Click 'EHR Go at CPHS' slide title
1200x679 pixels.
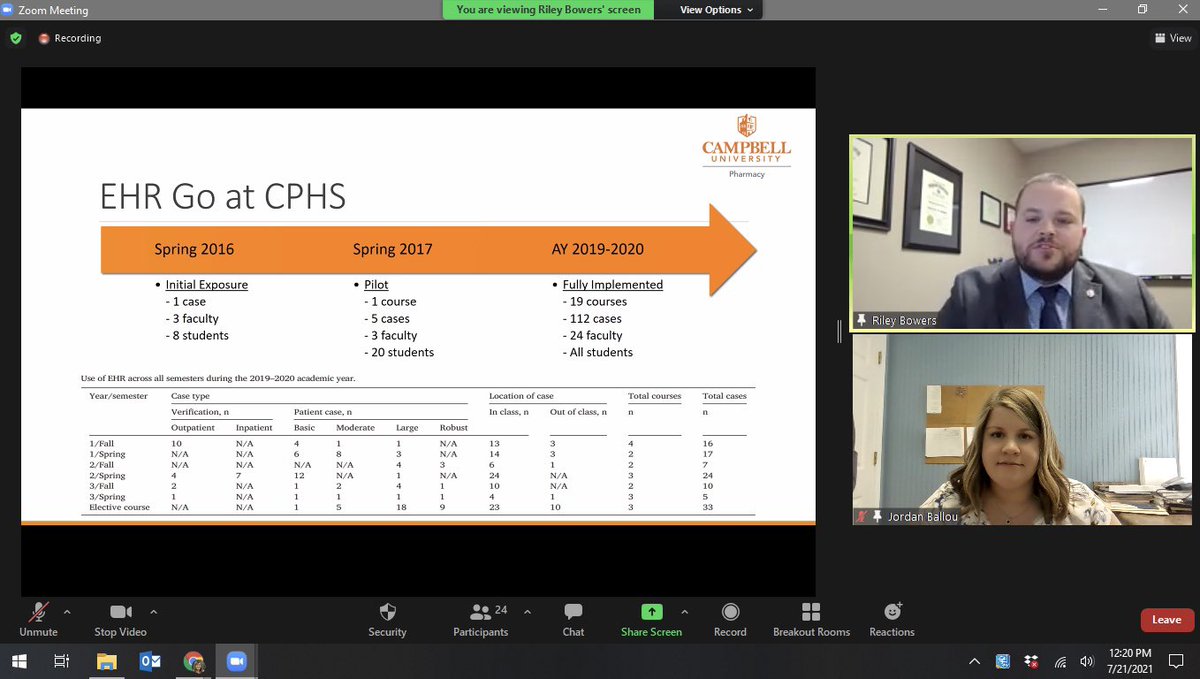click(223, 196)
